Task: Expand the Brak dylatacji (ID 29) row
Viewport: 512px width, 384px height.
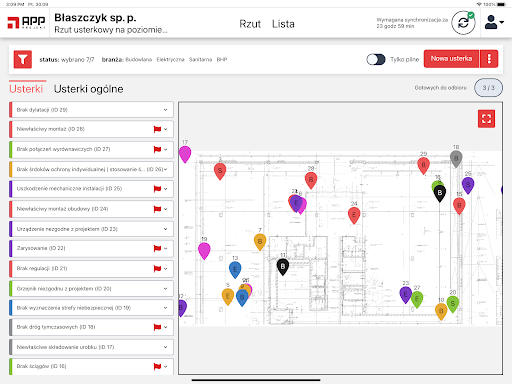Action: pos(91,110)
